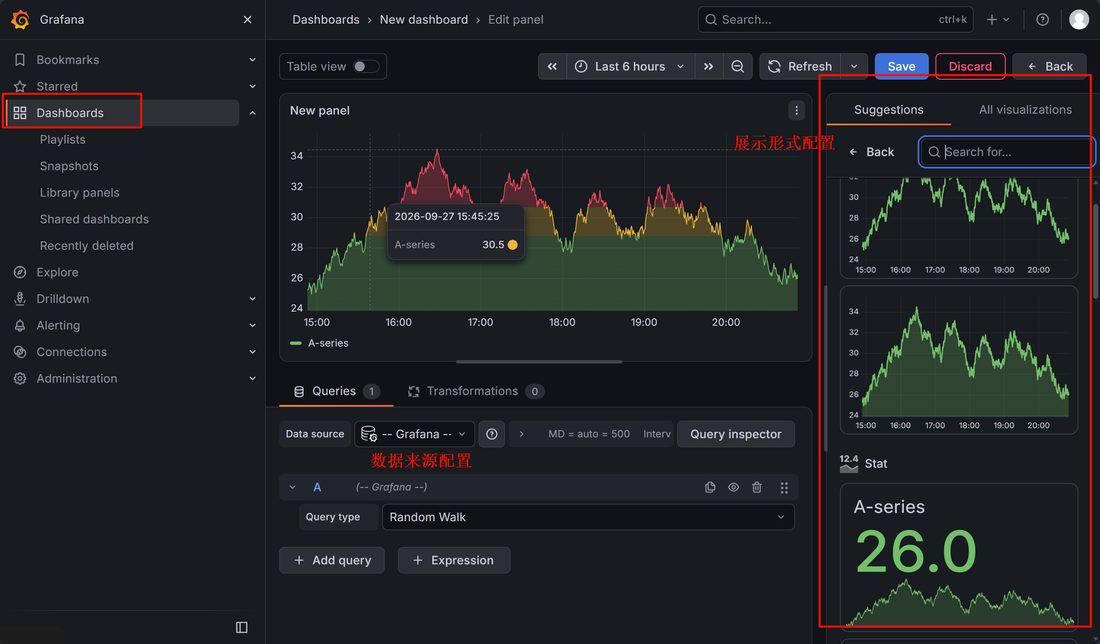Expand the Alerting section chevron
The width and height of the screenshot is (1100, 644).
[x=253, y=326]
